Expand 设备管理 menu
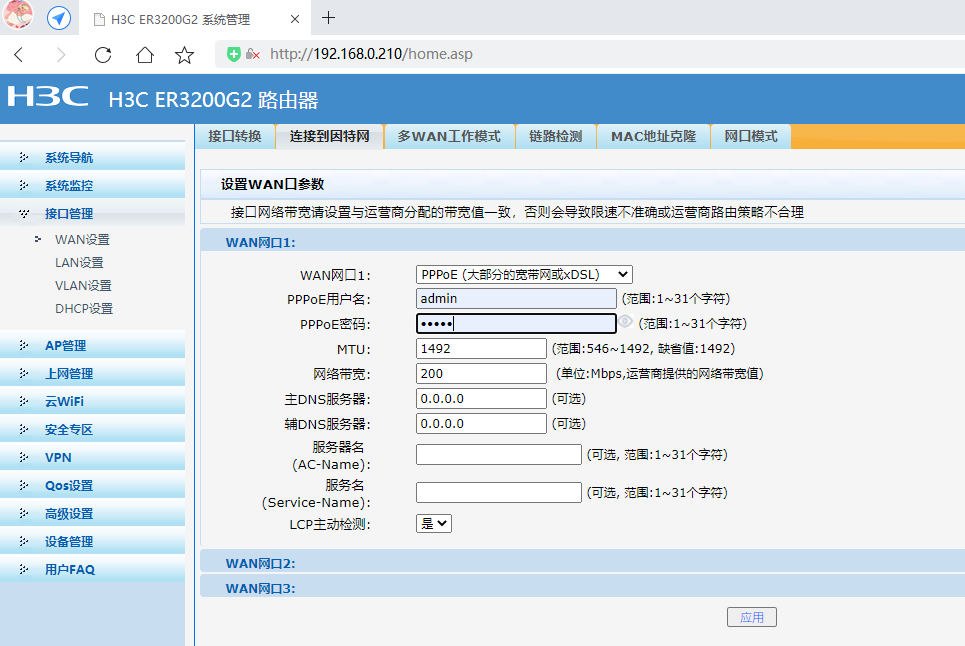965x646 pixels. click(92, 541)
